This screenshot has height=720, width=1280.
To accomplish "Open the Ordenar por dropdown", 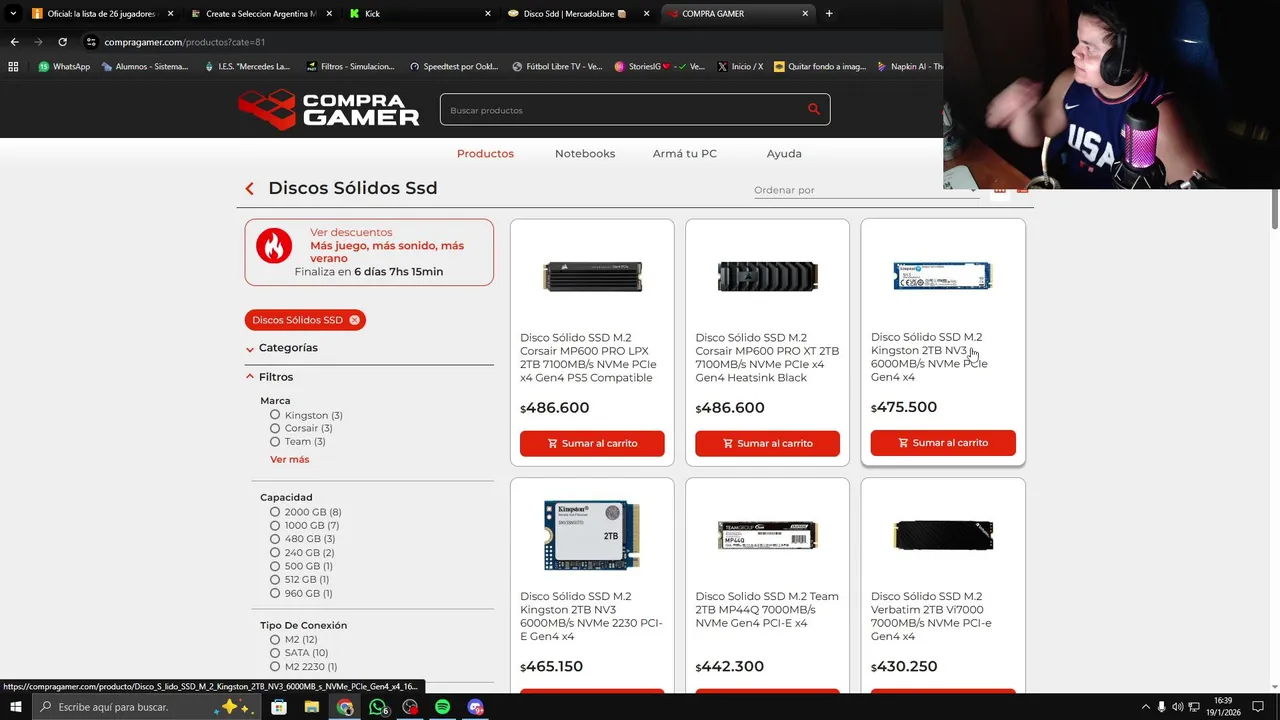I will click(866, 190).
